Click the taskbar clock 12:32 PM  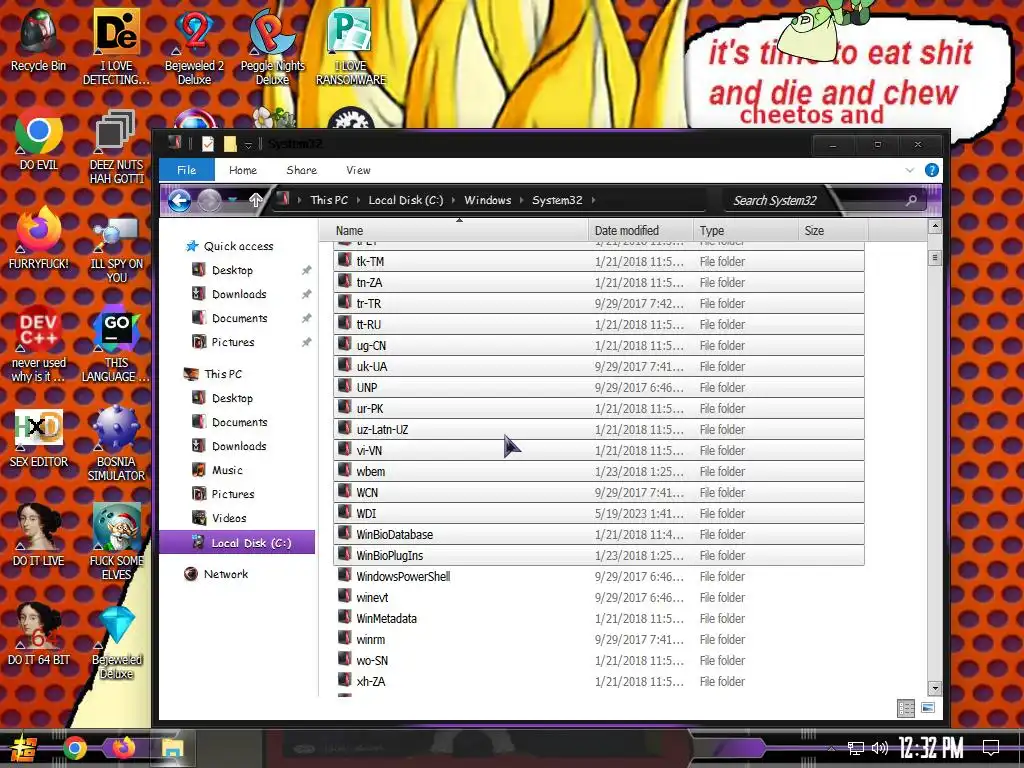931,748
